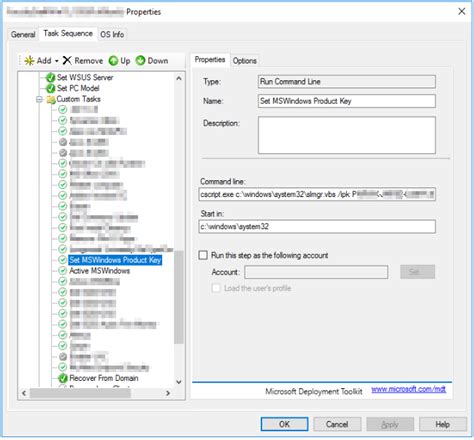Select the Properties sub-tab
This screenshot has width=474, height=440.
tap(210, 60)
